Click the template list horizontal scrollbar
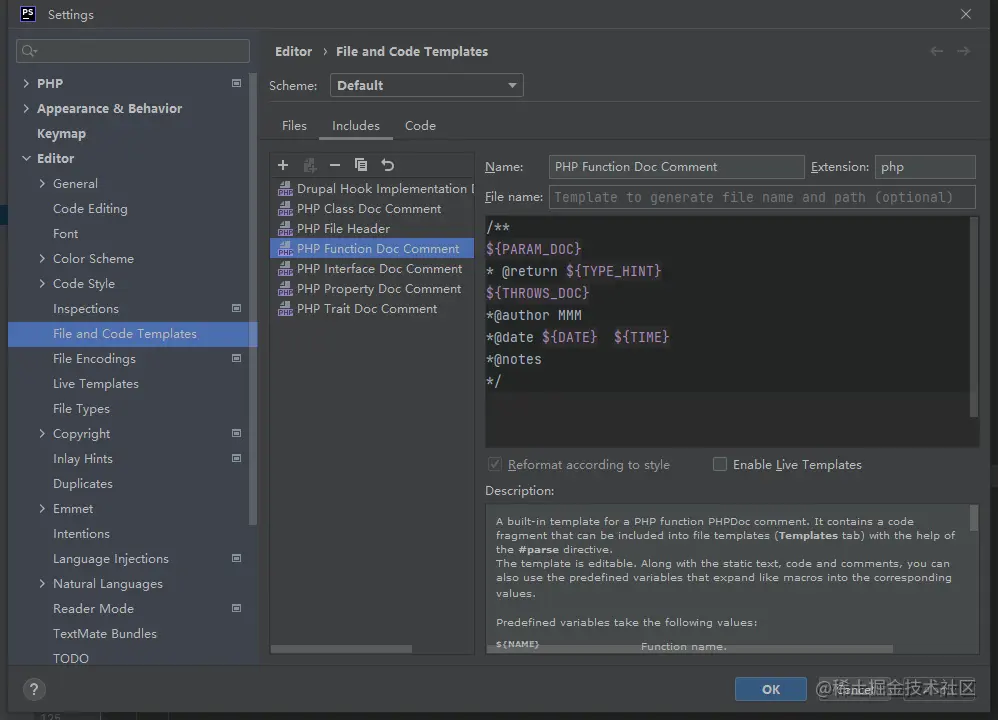Viewport: 998px width, 720px height. click(341, 649)
